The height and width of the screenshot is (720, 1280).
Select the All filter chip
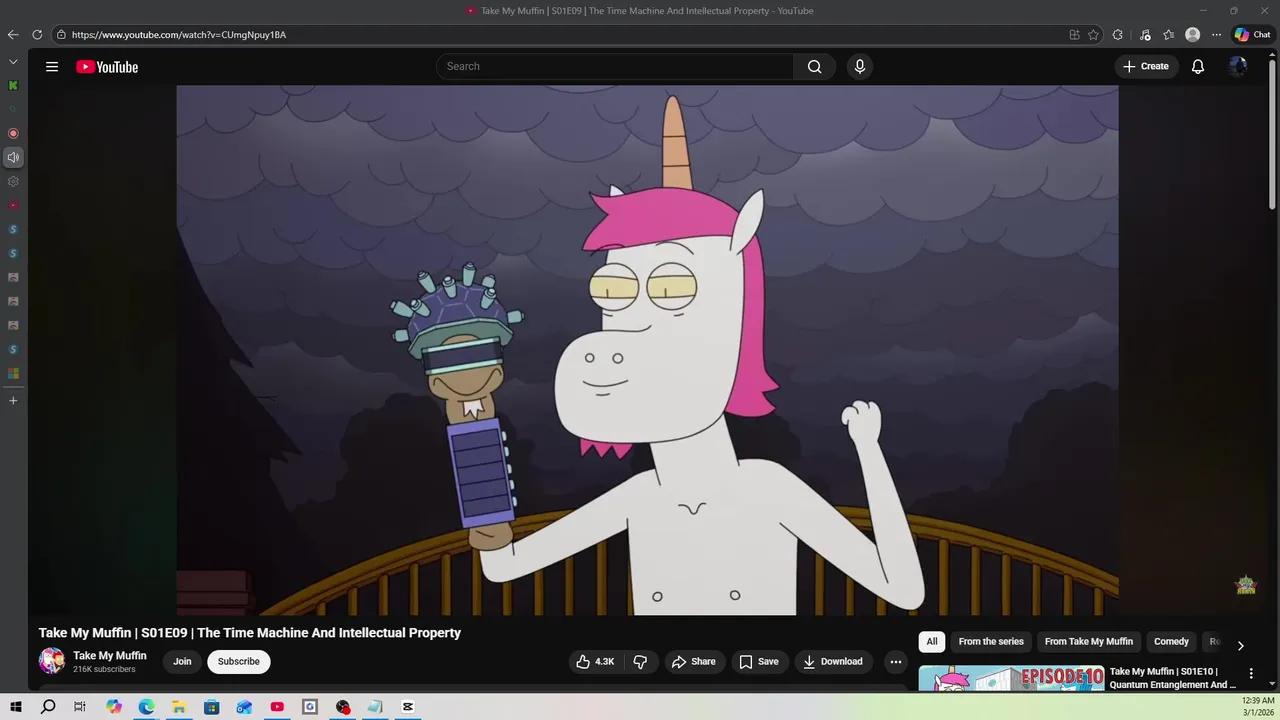(x=932, y=642)
